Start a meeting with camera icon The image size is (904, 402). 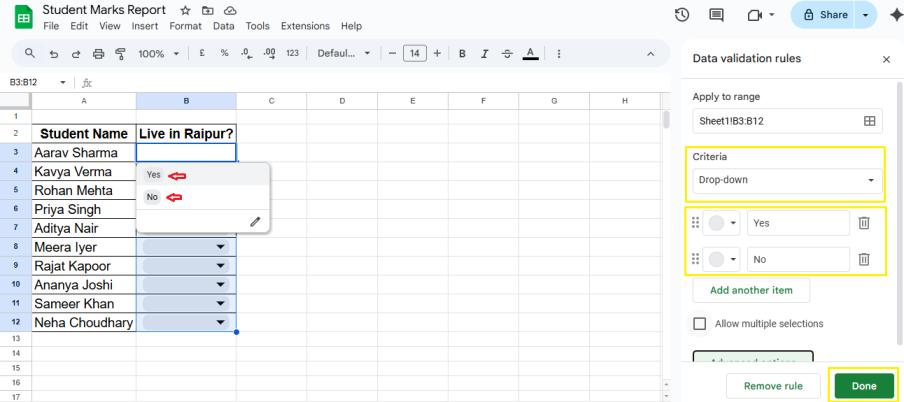(x=755, y=15)
